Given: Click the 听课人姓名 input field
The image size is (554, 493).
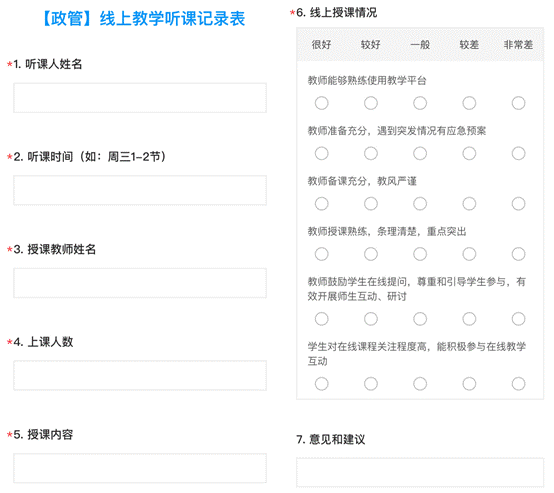Looking at the screenshot, I should pyautogui.click(x=140, y=98).
